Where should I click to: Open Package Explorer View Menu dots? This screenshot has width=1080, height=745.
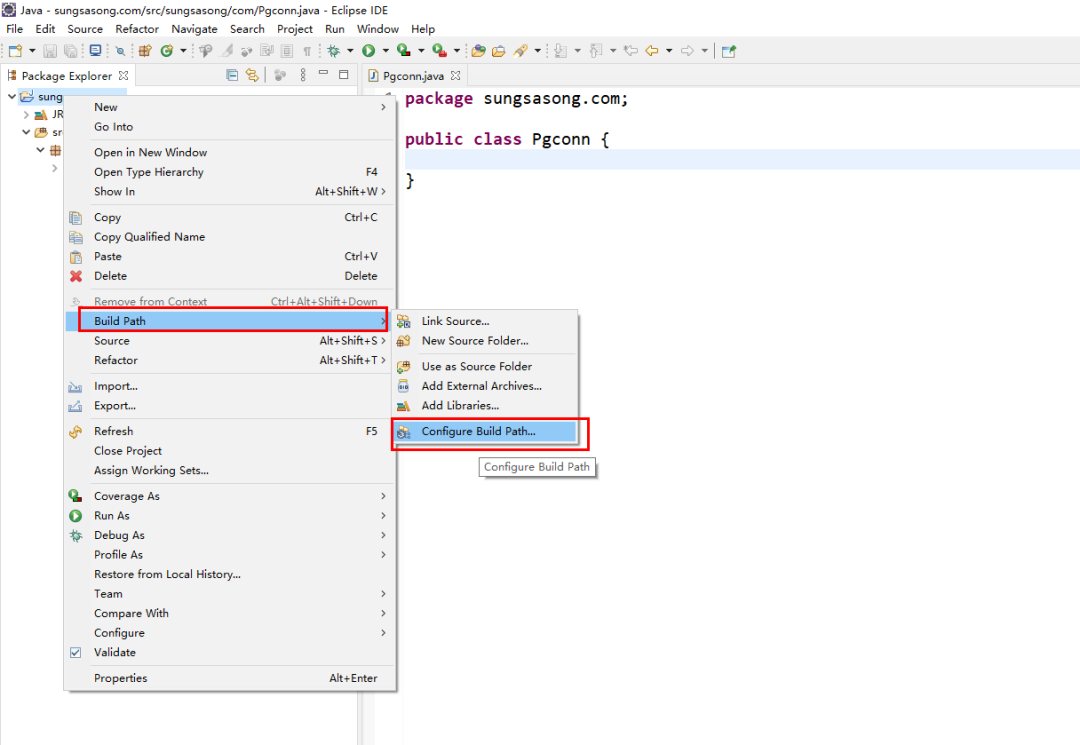[303, 75]
